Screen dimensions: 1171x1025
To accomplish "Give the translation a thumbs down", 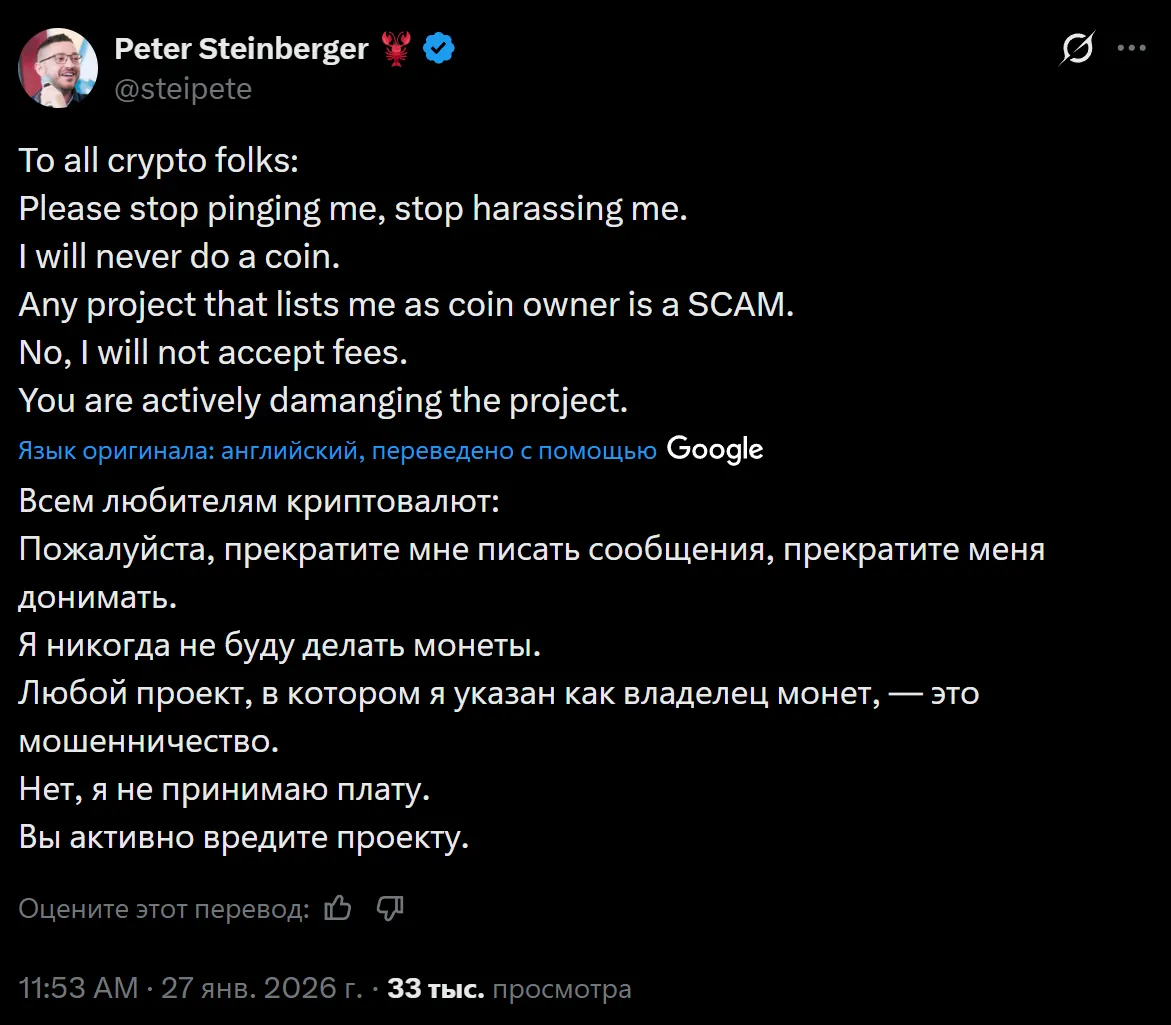I will (x=391, y=908).
